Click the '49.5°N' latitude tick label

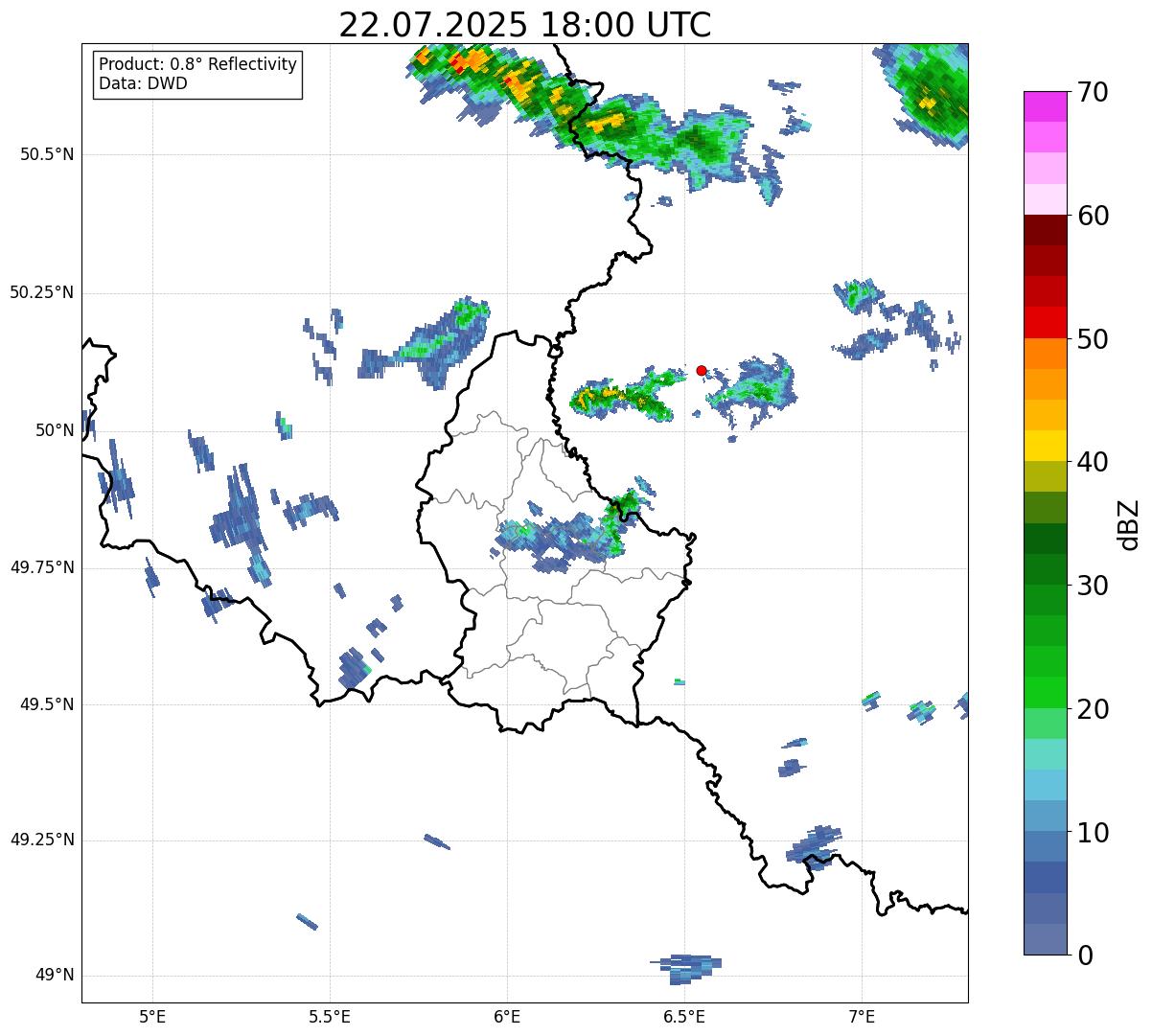[46, 704]
